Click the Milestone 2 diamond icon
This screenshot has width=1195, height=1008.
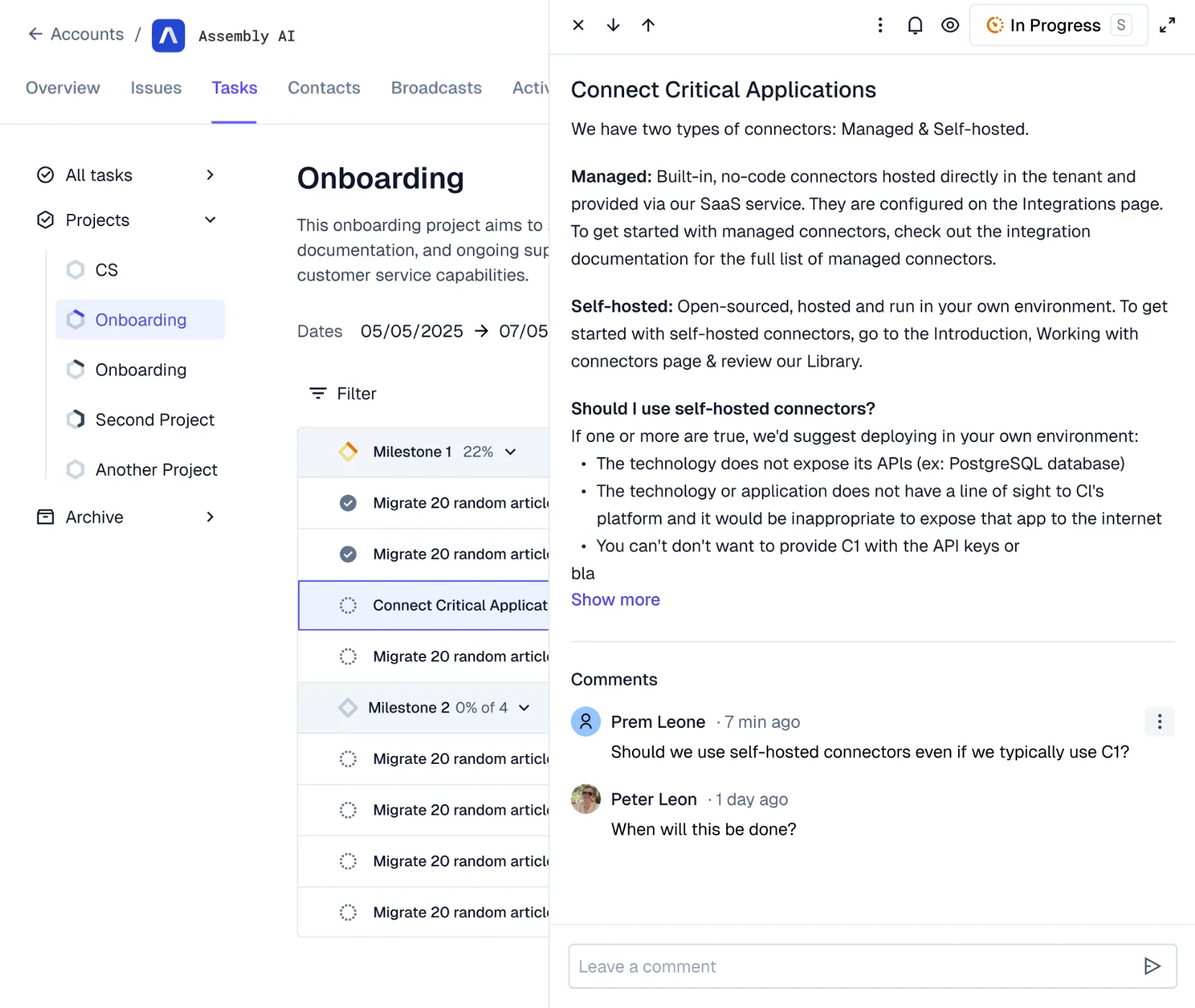tap(348, 708)
